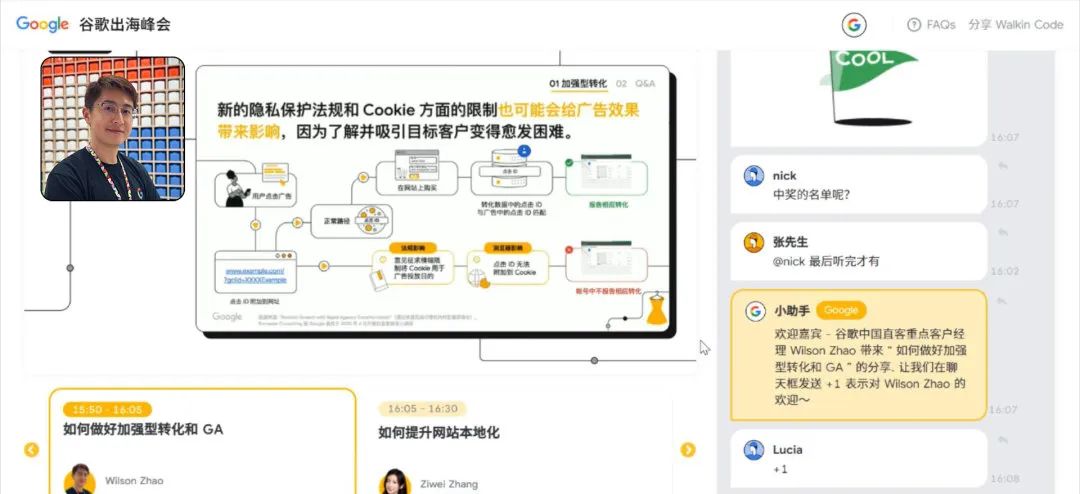Open the Google account avatar icon
The height and width of the screenshot is (494, 1080).
point(853,25)
